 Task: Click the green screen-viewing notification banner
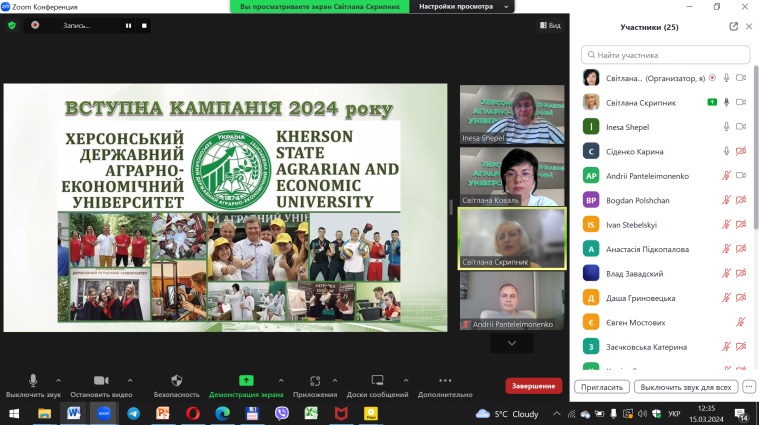coord(320,7)
